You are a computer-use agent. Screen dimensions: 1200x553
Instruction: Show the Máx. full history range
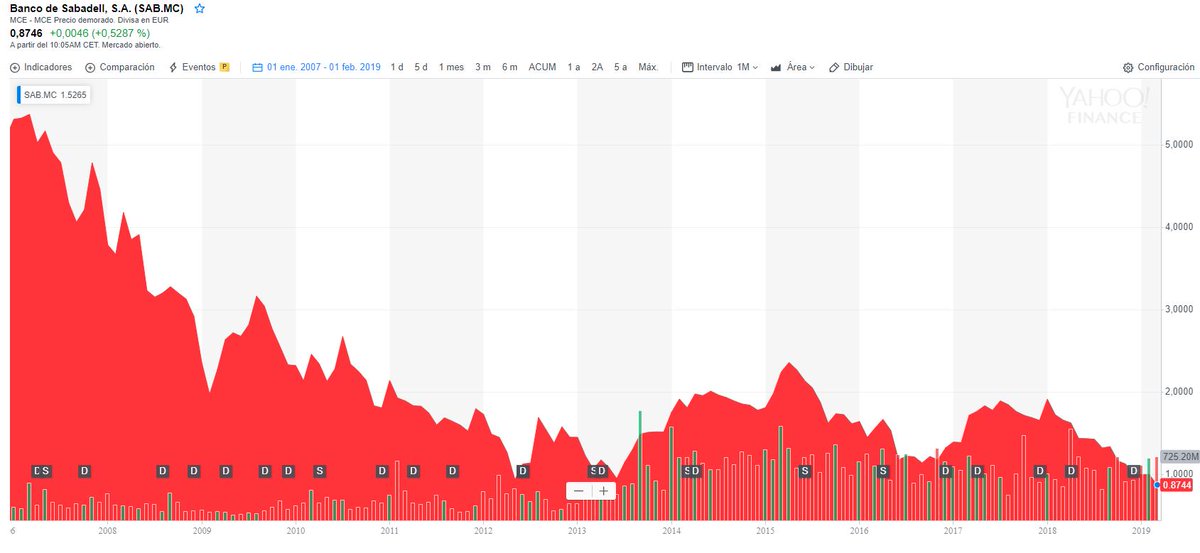pos(648,67)
